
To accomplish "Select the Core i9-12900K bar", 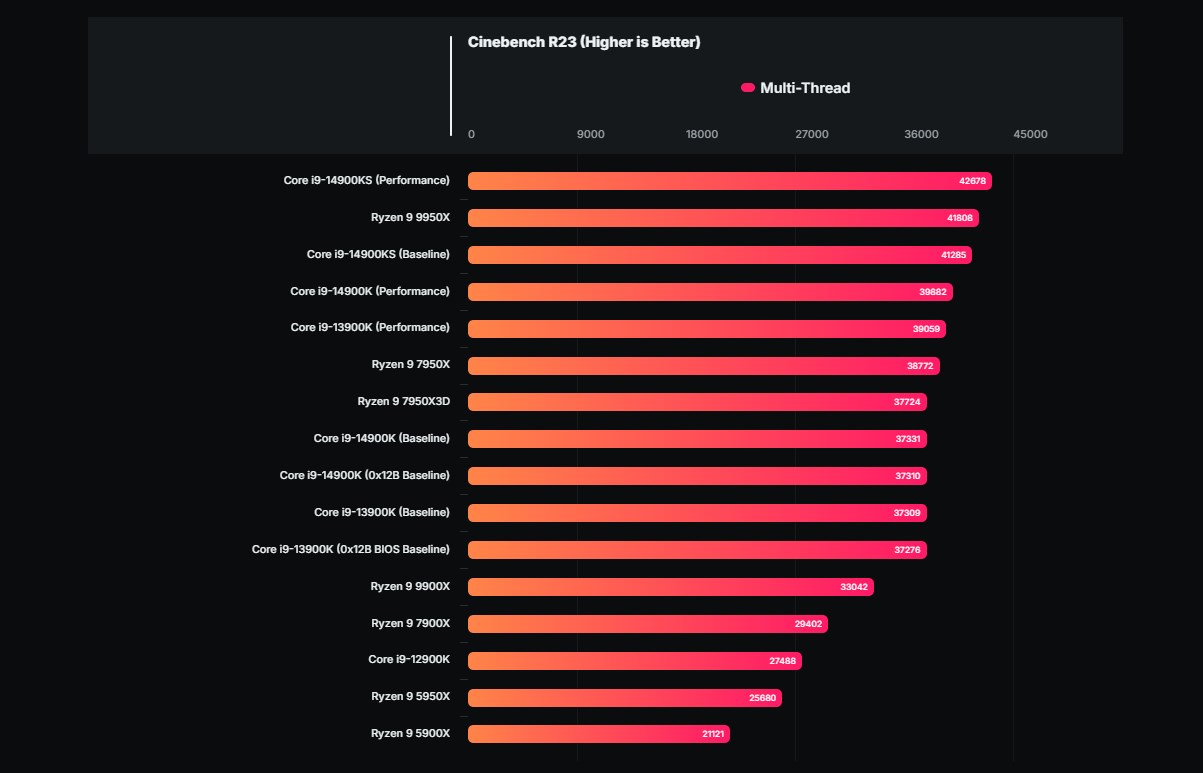I will pos(635,661).
